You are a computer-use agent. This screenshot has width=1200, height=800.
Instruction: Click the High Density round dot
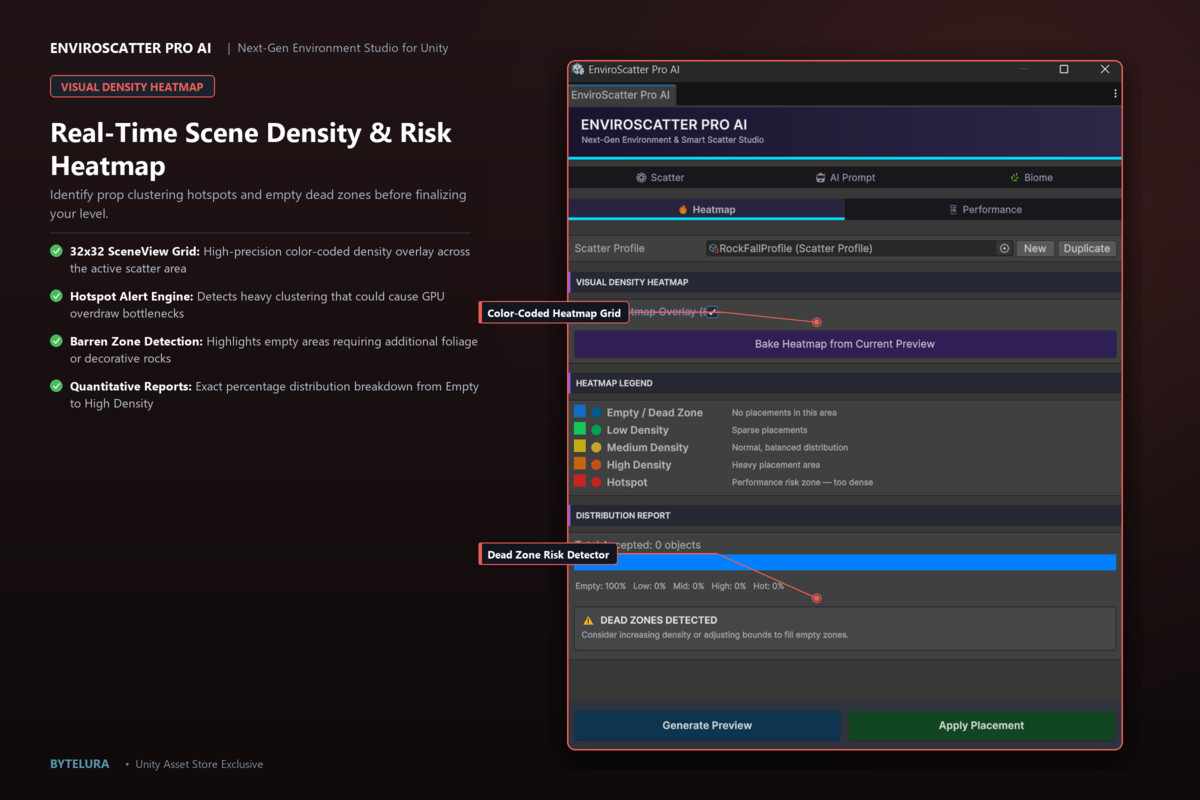[x=596, y=465]
